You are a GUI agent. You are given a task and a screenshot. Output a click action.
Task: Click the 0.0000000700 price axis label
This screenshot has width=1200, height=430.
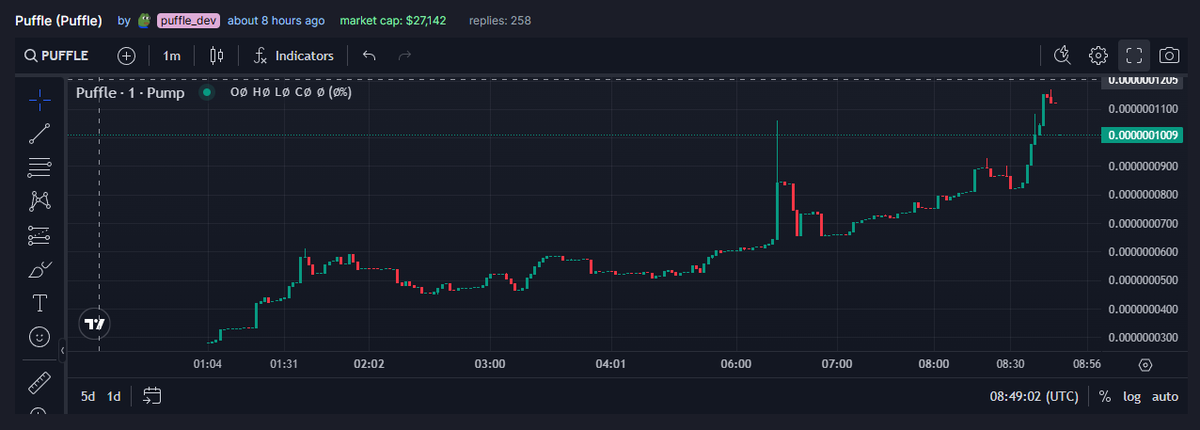click(1142, 223)
